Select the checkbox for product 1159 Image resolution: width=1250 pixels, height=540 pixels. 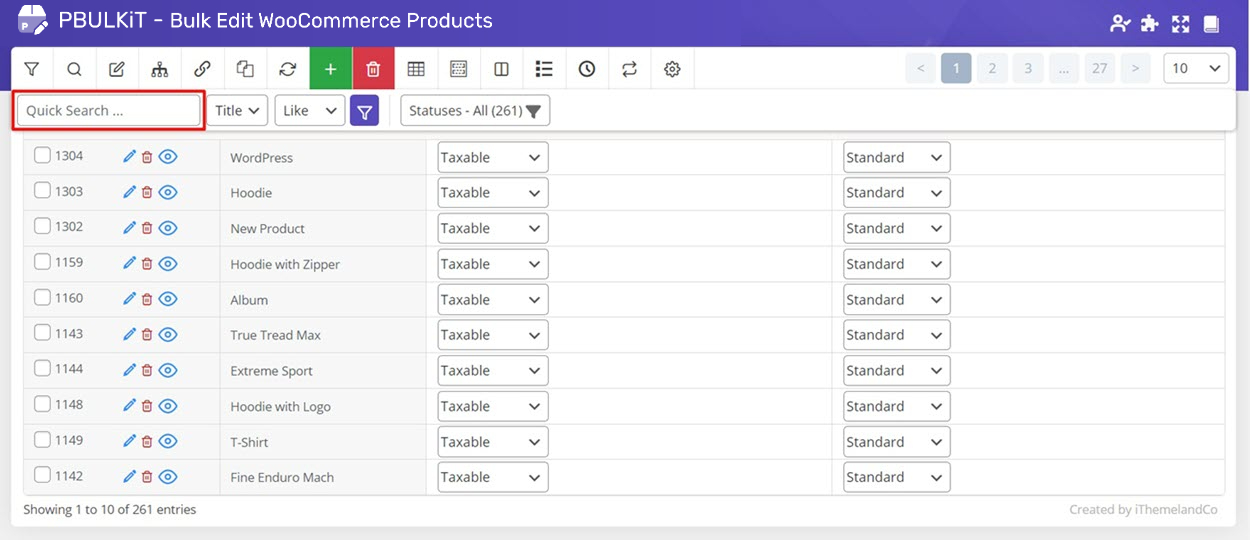[x=42, y=262]
